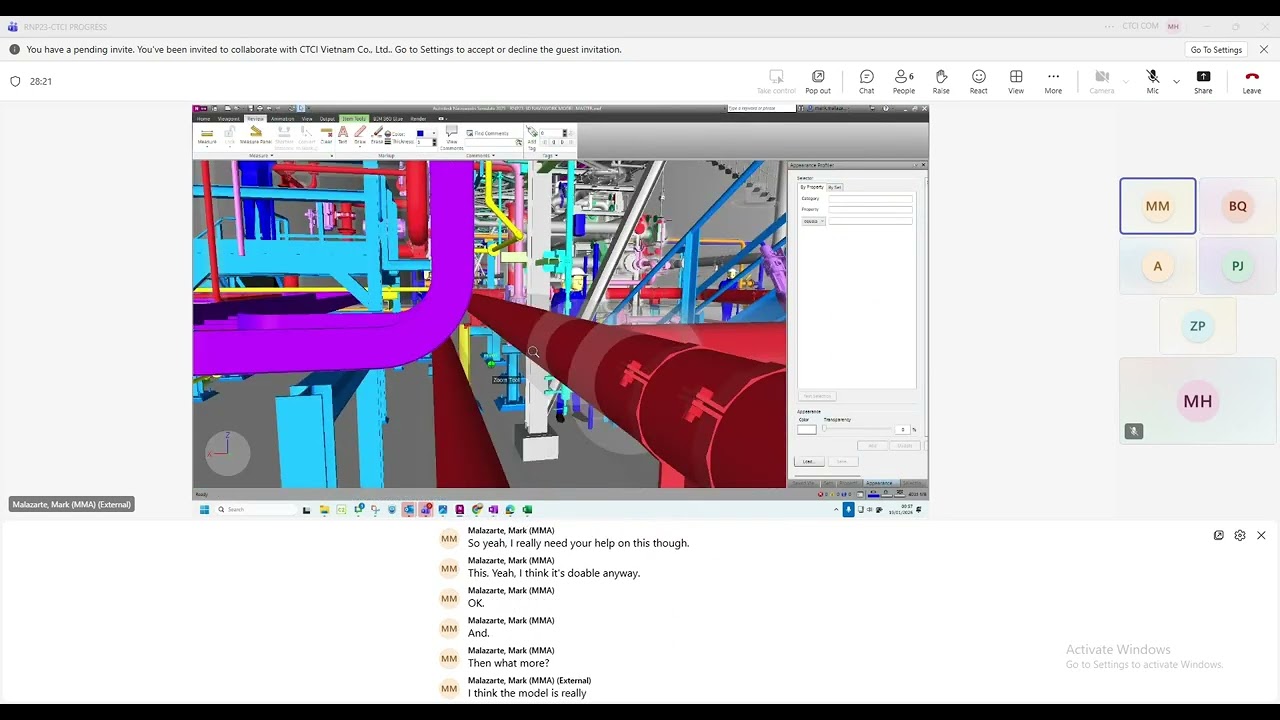Image resolution: width=1280 pixels, height=720 pixels.
Task: Select BQ participant tile
Action: click(1238, 206)
